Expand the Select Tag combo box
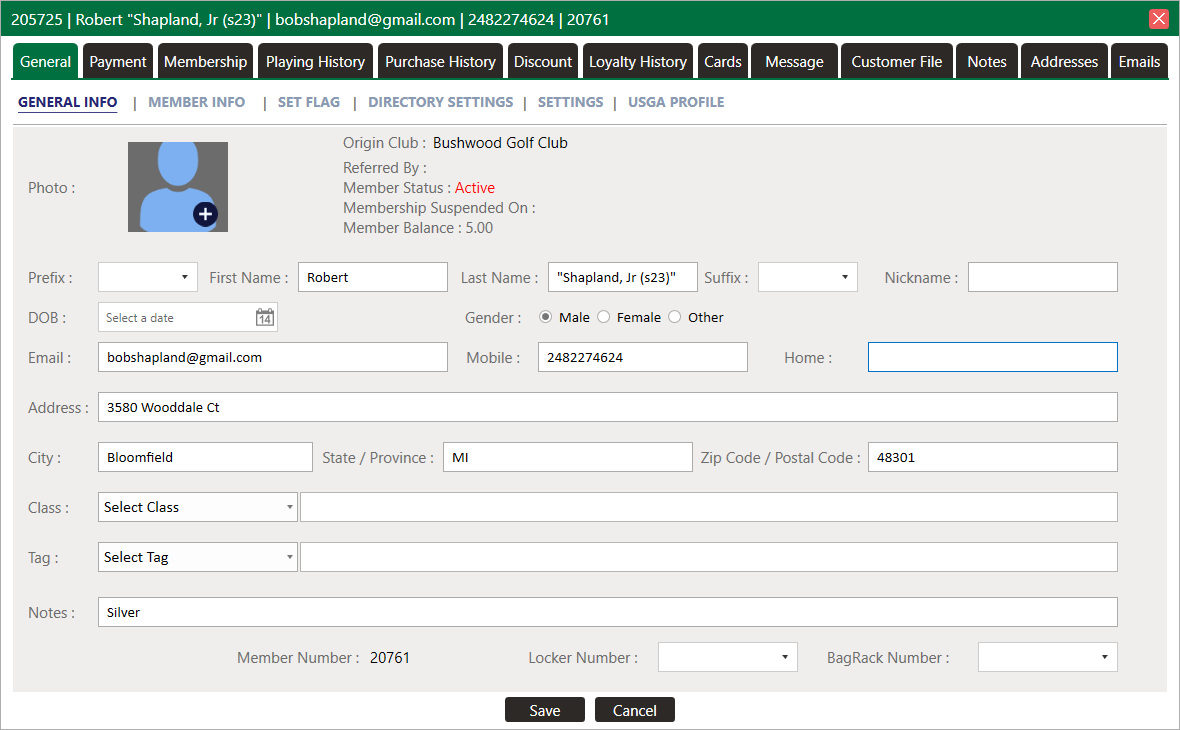 pos(198,557)
